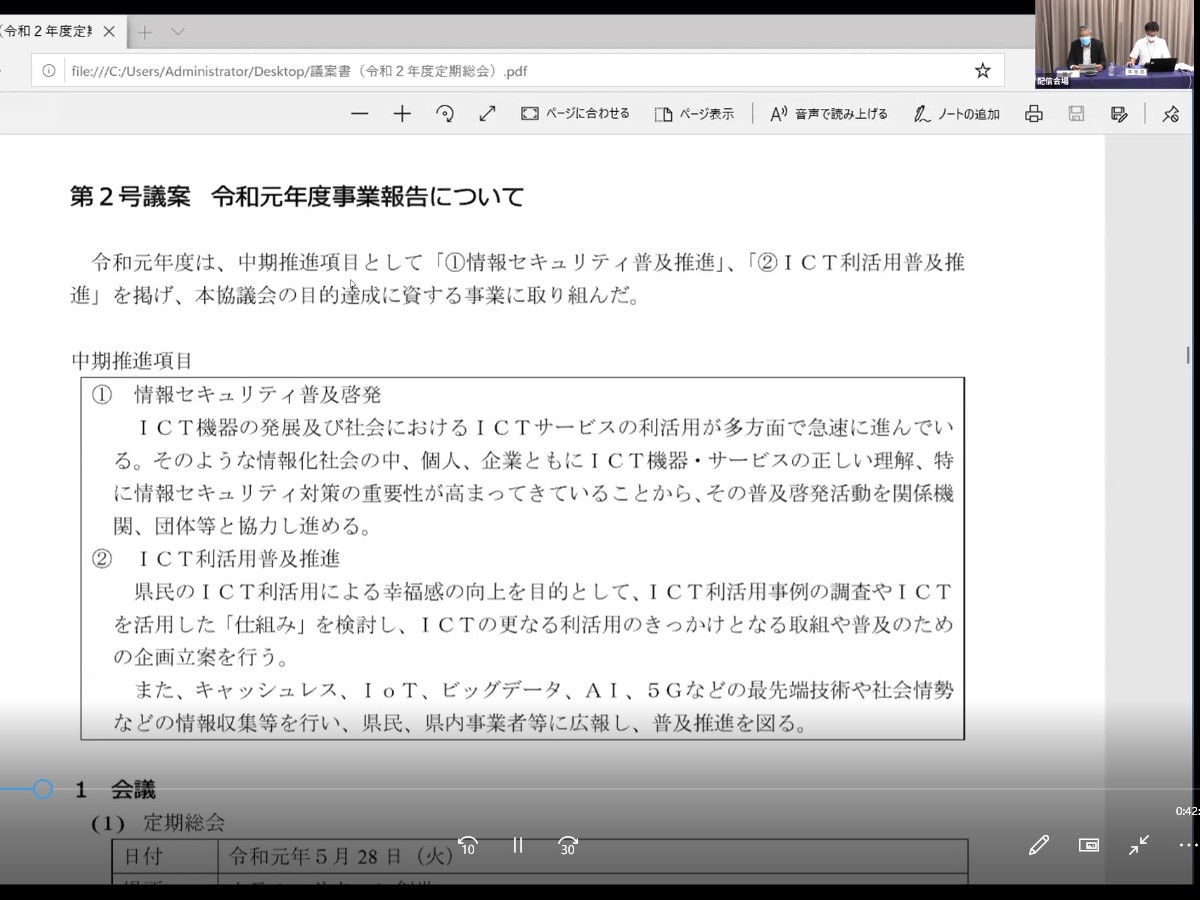Click section heading 1 会議
The image size is (1200, 900).
tap(116, 791)
